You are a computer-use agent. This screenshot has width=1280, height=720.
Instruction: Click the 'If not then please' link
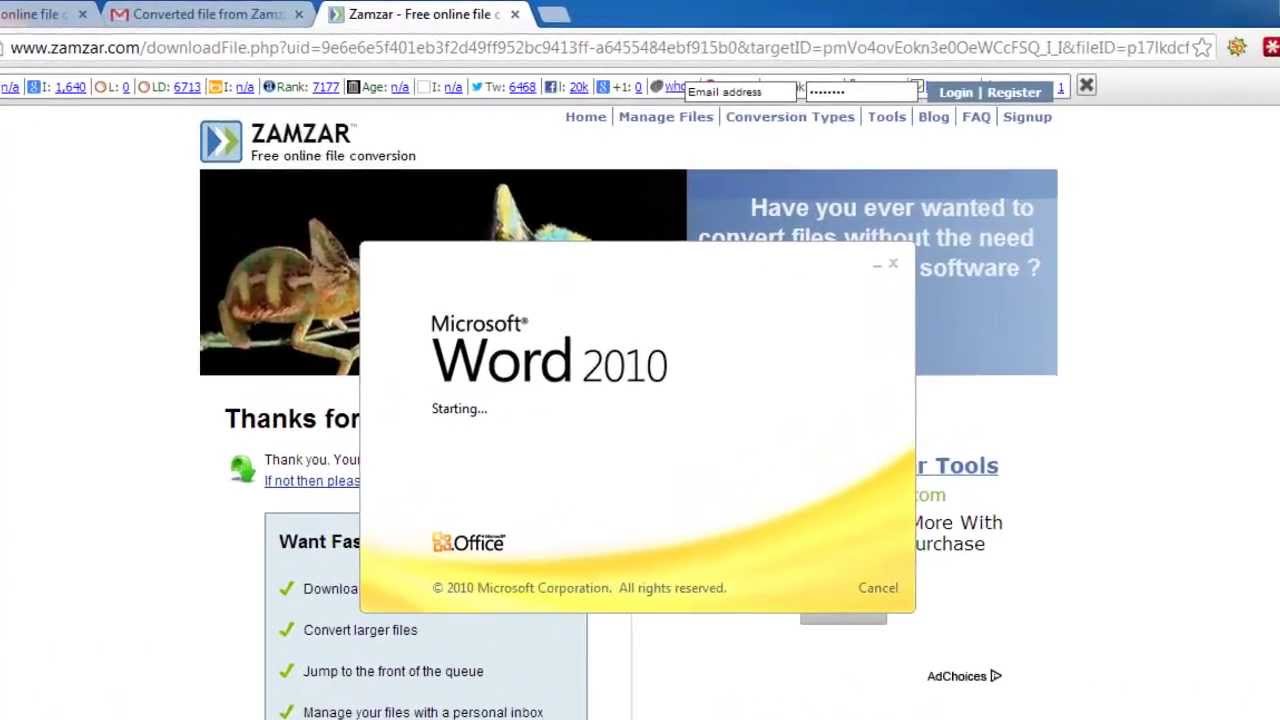(312, 481)
